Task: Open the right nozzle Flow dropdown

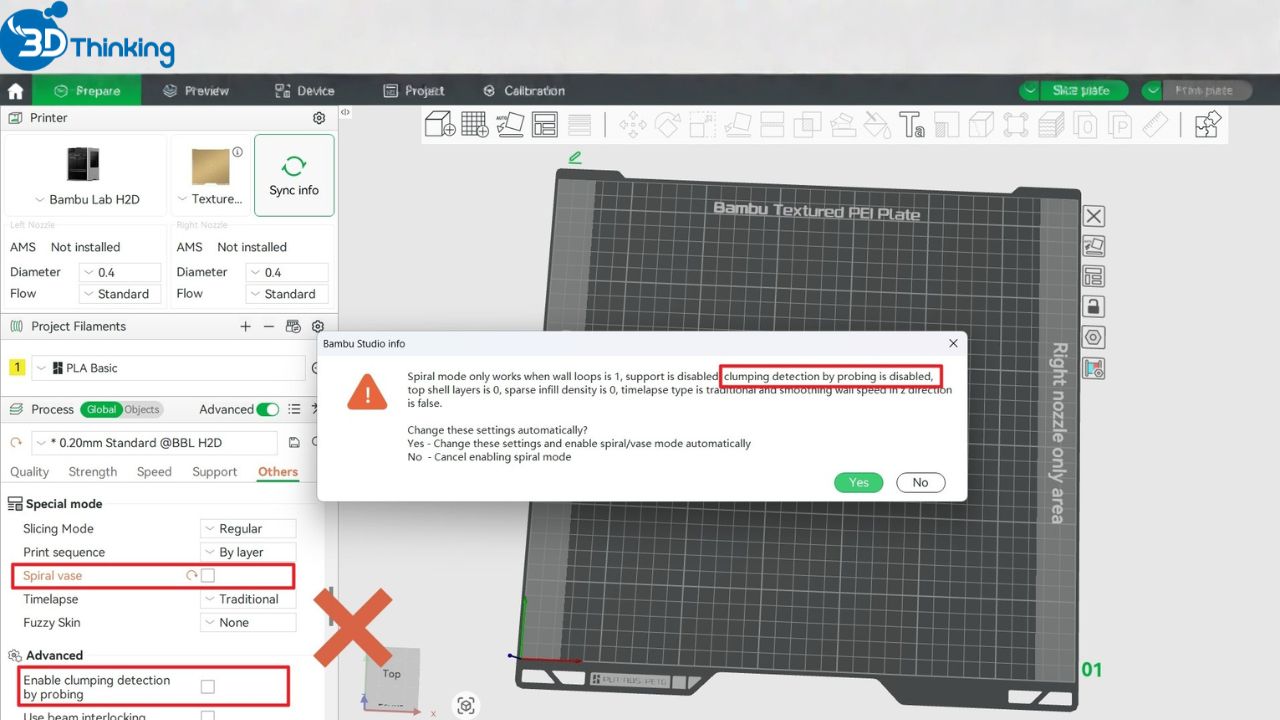Action: pyautogui.click(x=287, y=294)
